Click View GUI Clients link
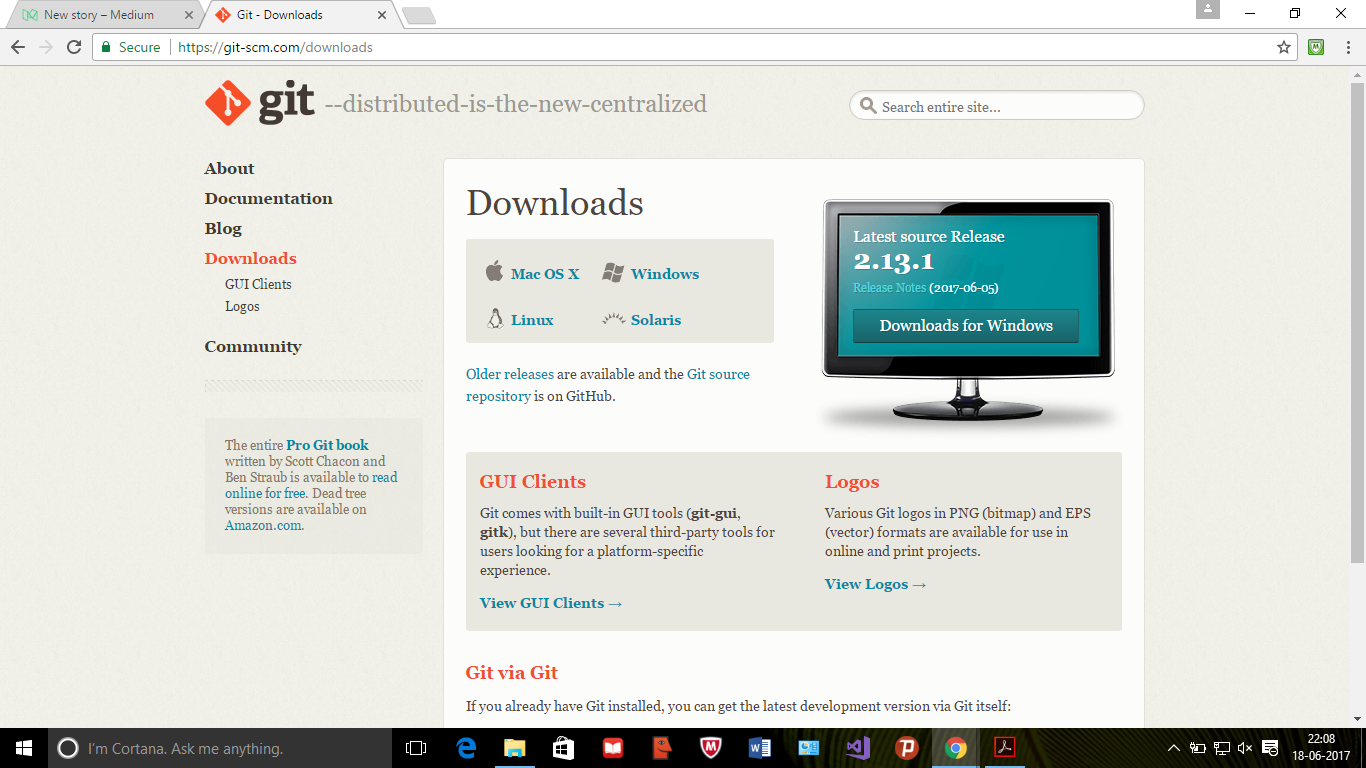The width and height of the screenshot is (1366, 768). (x=551, y=603)
